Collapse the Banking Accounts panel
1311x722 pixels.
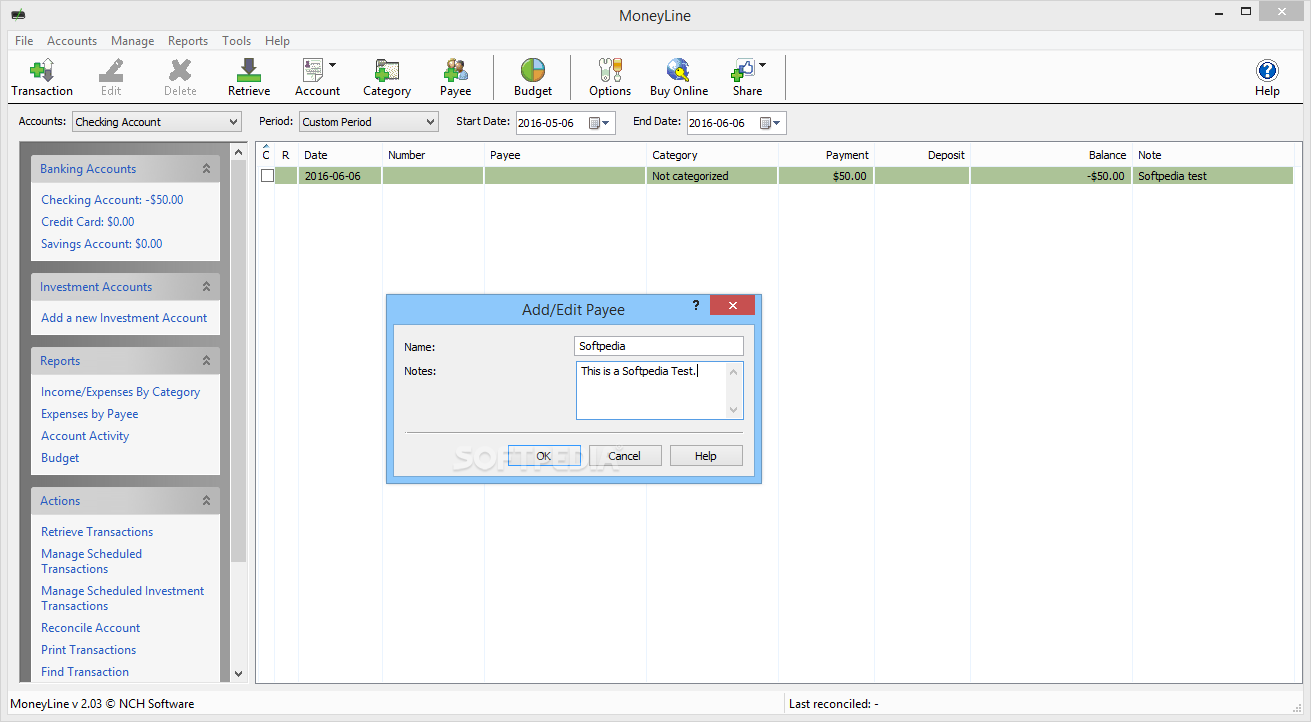coord(207,169)
